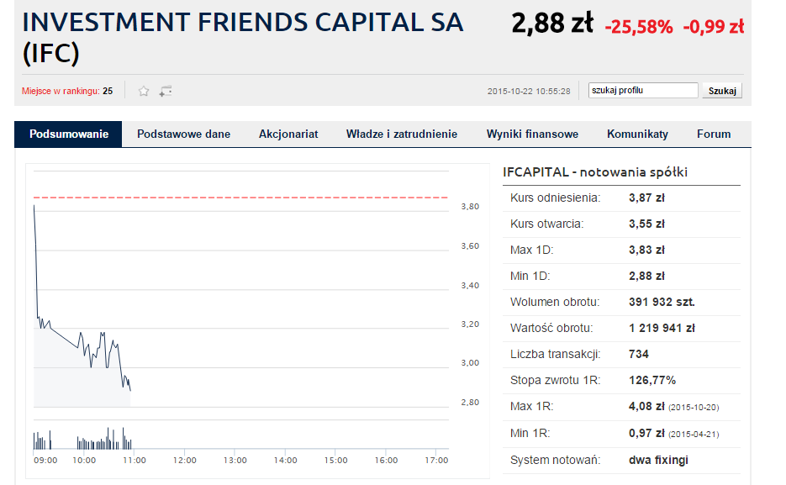This screenshot has height=485, width=786.
Task: Go to Władze i zatrudnienie tab
Action: click(402, 134)
